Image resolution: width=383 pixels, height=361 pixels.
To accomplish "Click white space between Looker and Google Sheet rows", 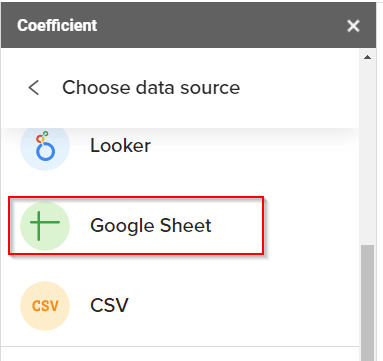I will point(180,184).
